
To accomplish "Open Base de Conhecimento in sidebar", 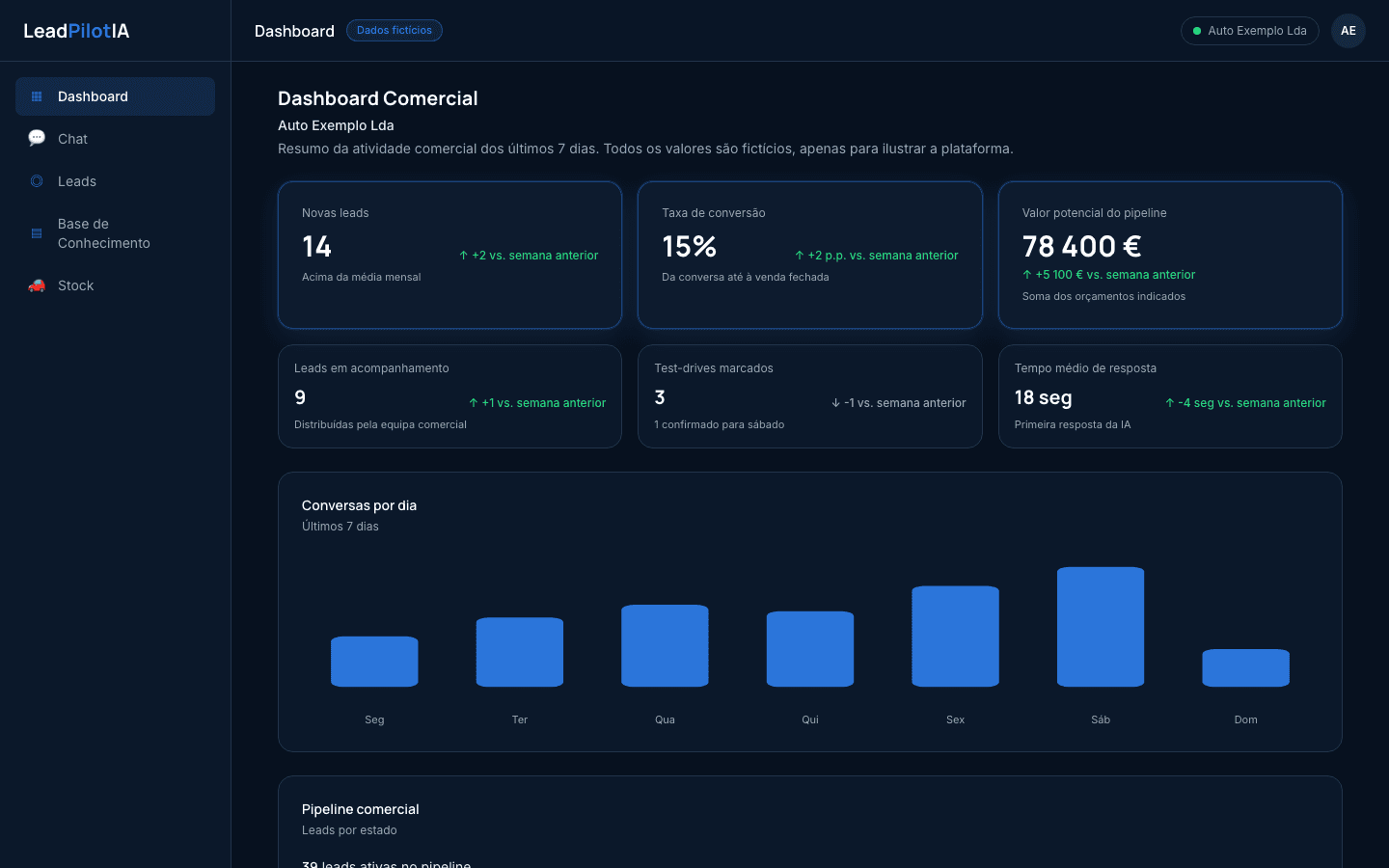I will pyautogui.click(x=115, y=233).
